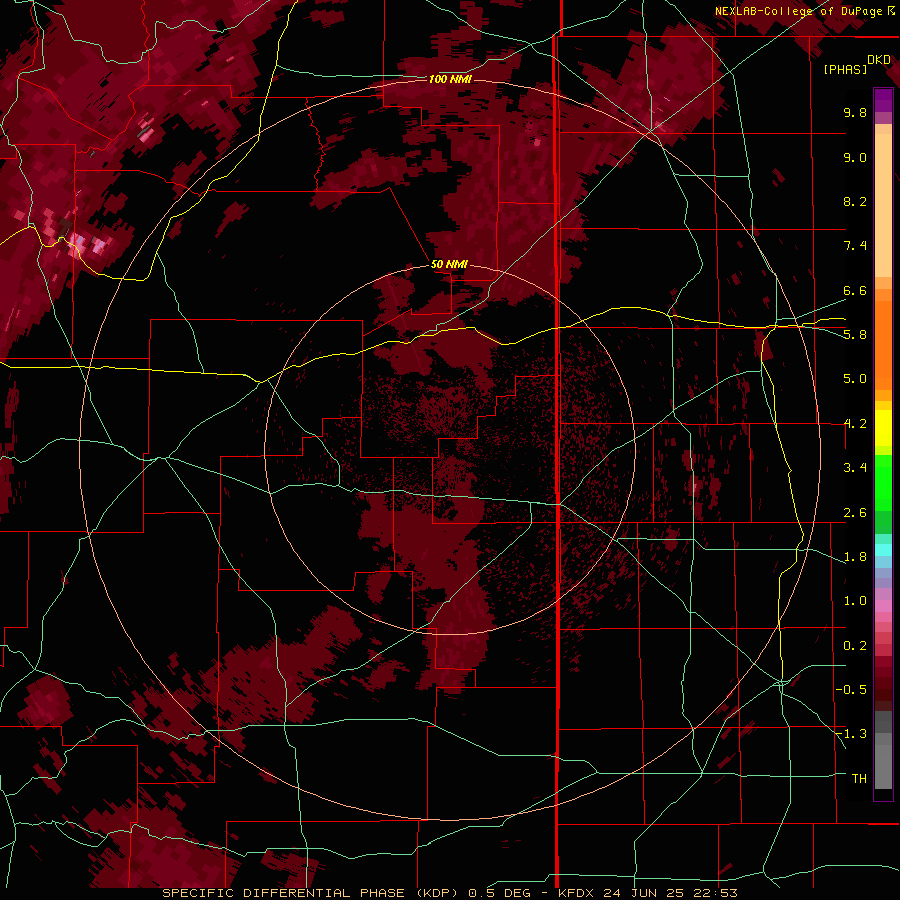
Task: Click the 7.4 legend value
Action: click(x=855, y=246)
